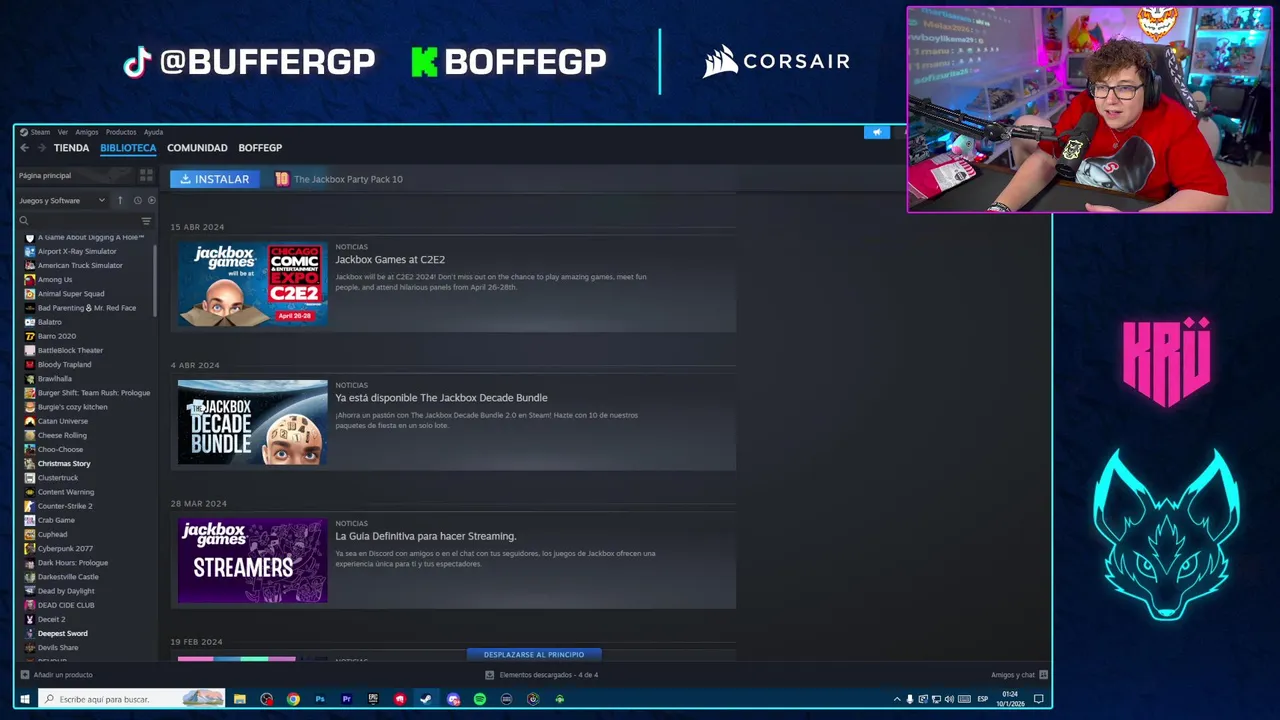The width and height of the screenshot is (1280, 720).
Task: Click the blue megaphone announcements button
Action: point(877,132)
